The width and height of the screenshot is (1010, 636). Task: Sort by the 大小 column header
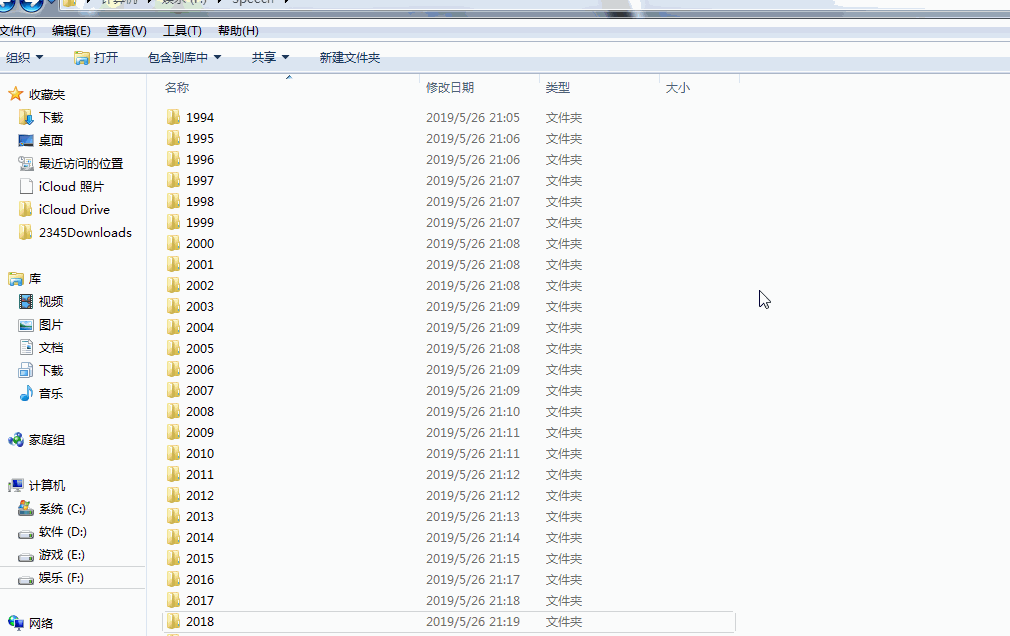tap(678, 88)
